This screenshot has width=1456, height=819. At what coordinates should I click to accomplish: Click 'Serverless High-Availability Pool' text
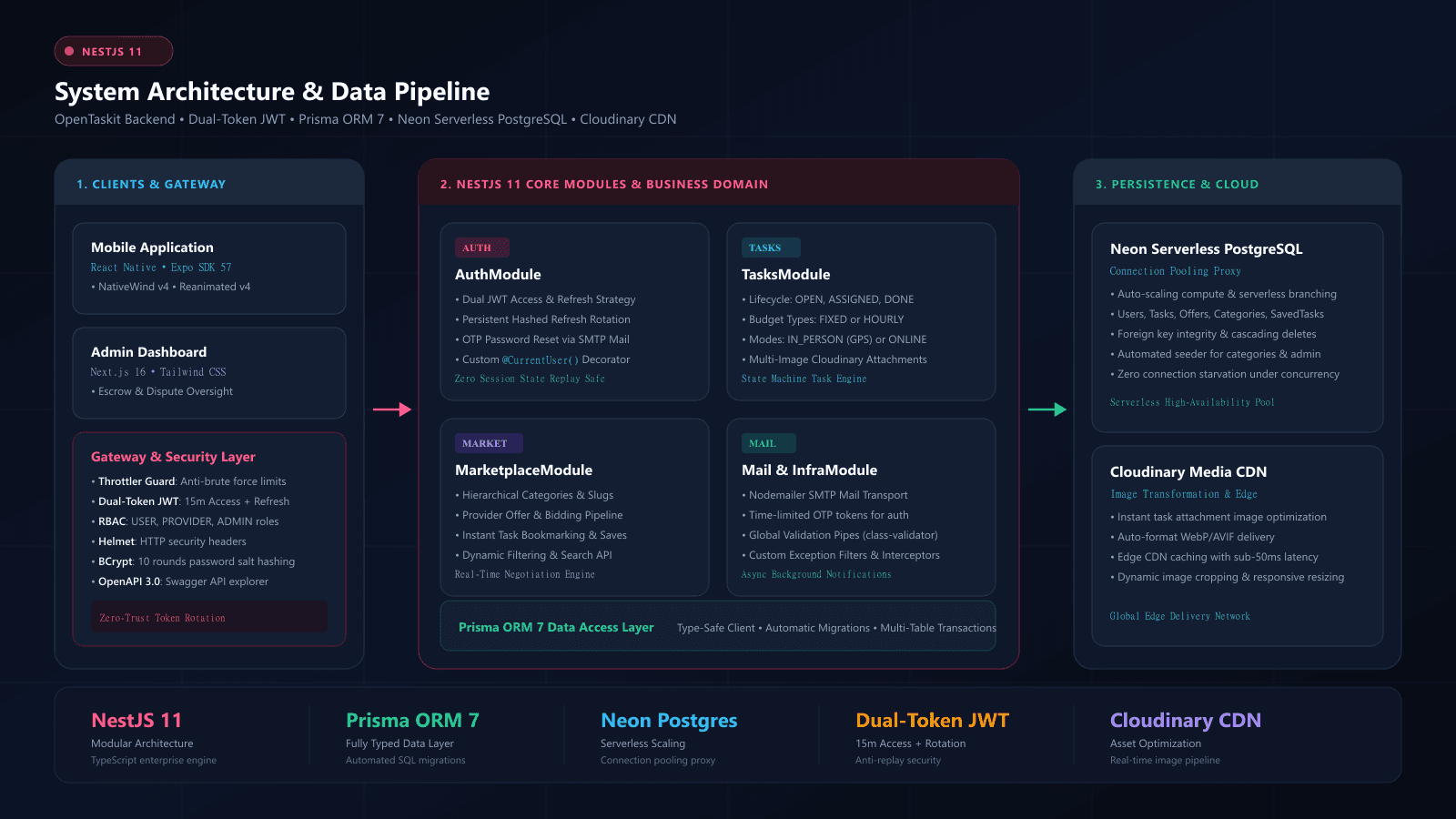pos(1192,402)
